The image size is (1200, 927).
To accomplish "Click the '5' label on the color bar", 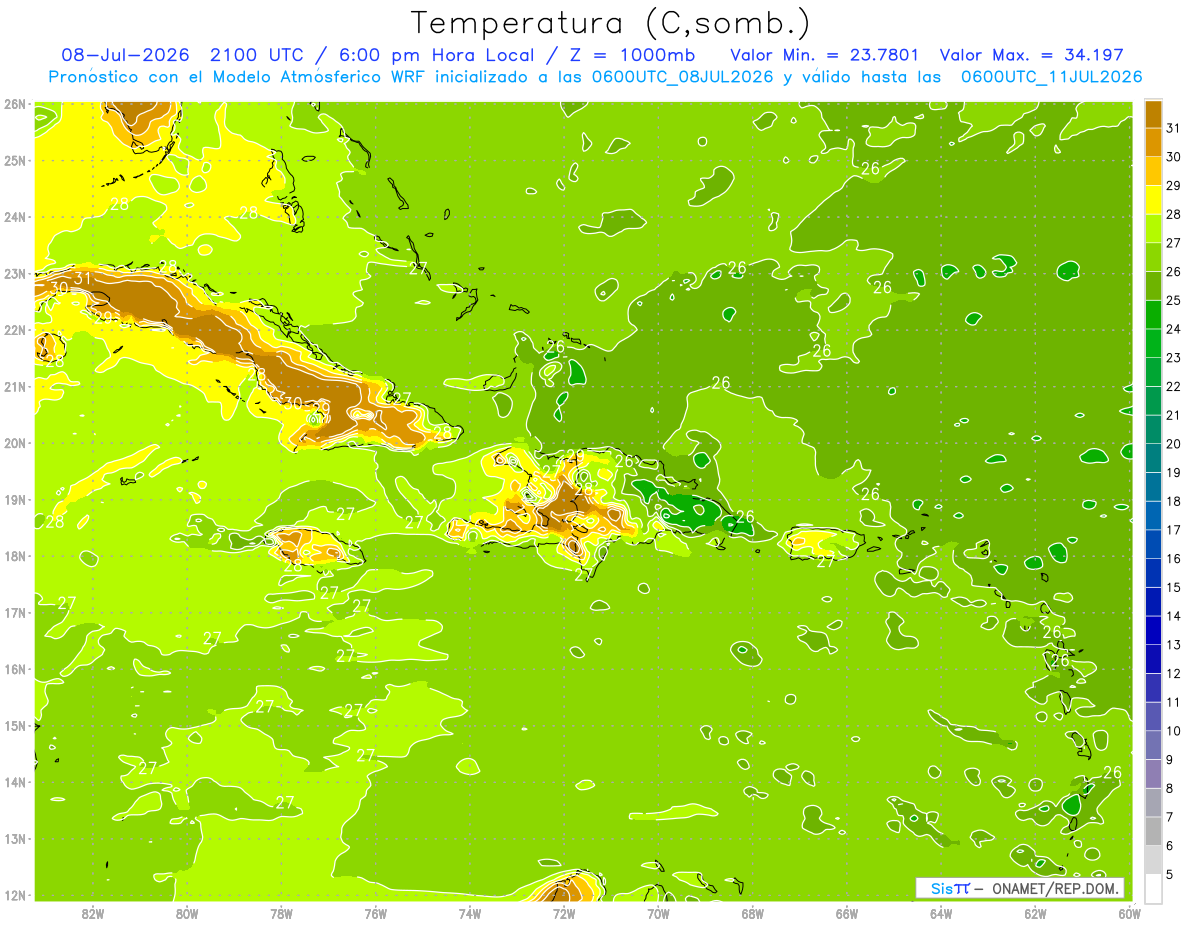I will [1170, 874].
